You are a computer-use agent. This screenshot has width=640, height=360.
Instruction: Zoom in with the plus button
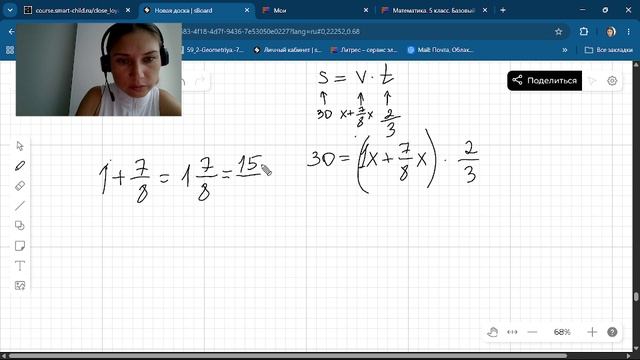[592, 332]
